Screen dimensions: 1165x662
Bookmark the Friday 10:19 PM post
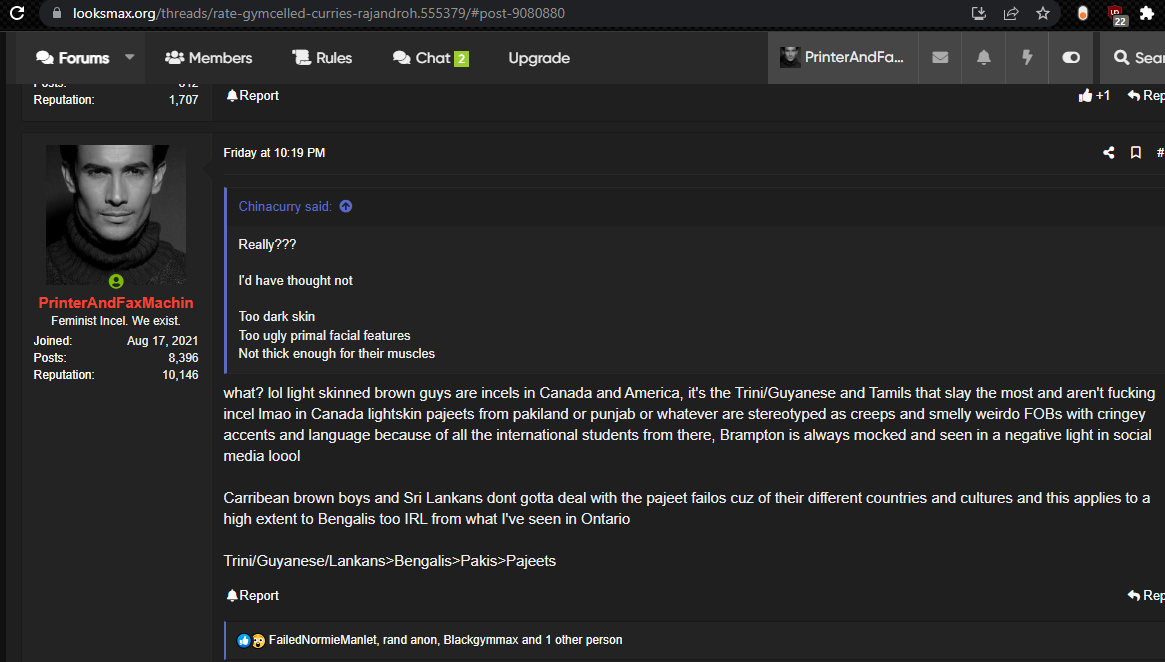click(x=1136, y=153)
